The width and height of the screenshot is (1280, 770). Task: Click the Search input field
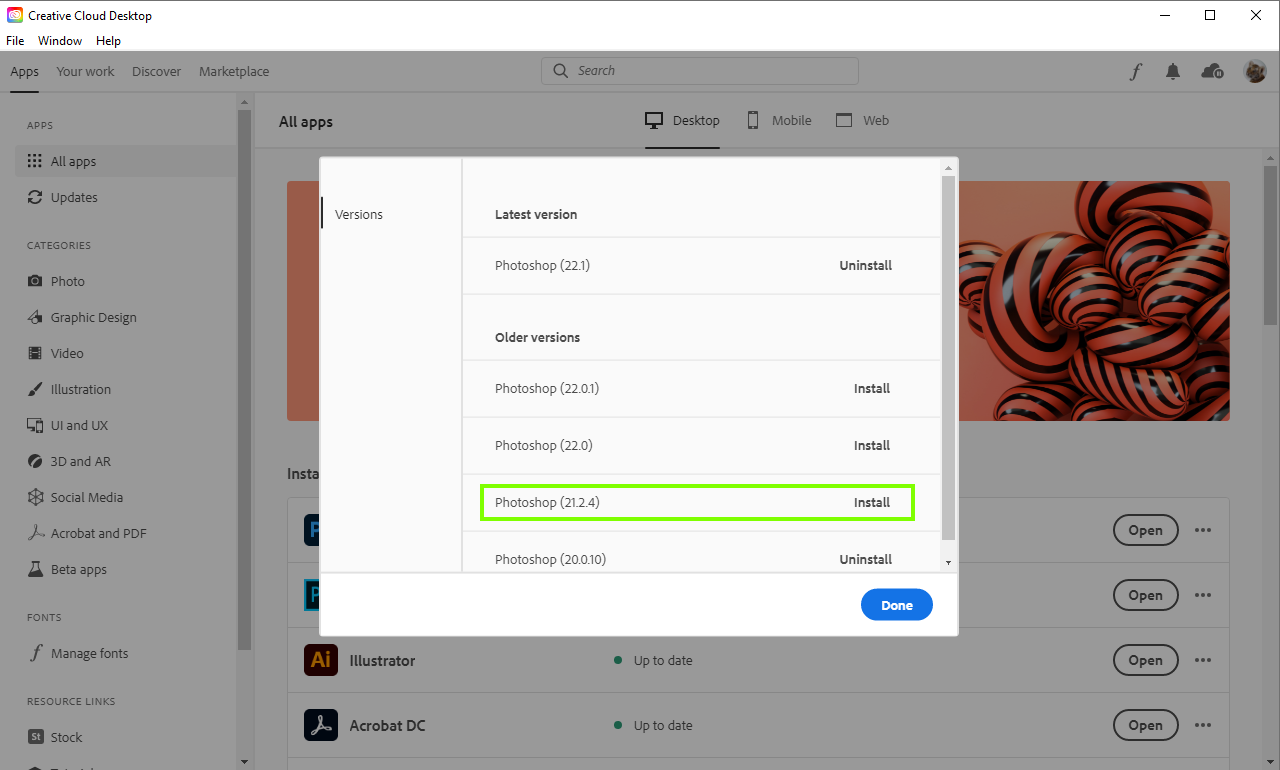(700, 71)
